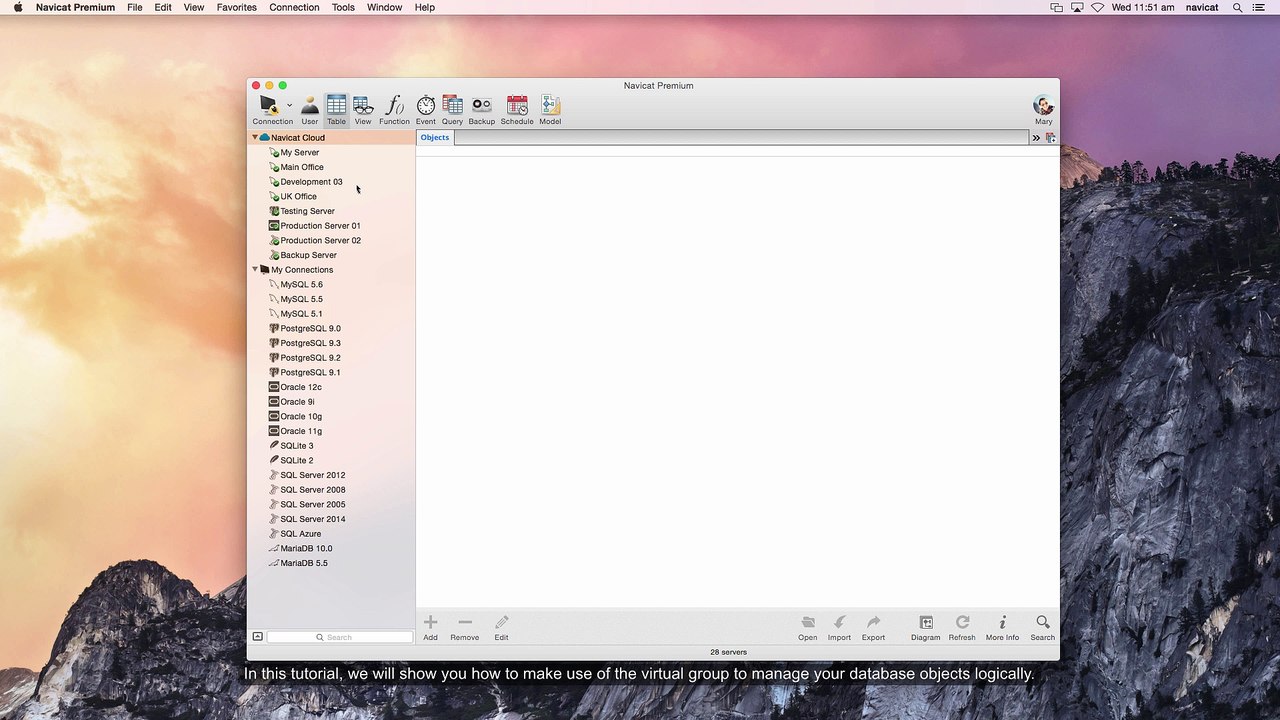Open the User toolbar icon
Image resolution: width=1280 pixels, height=720 pixels.
tap(310, 109)
